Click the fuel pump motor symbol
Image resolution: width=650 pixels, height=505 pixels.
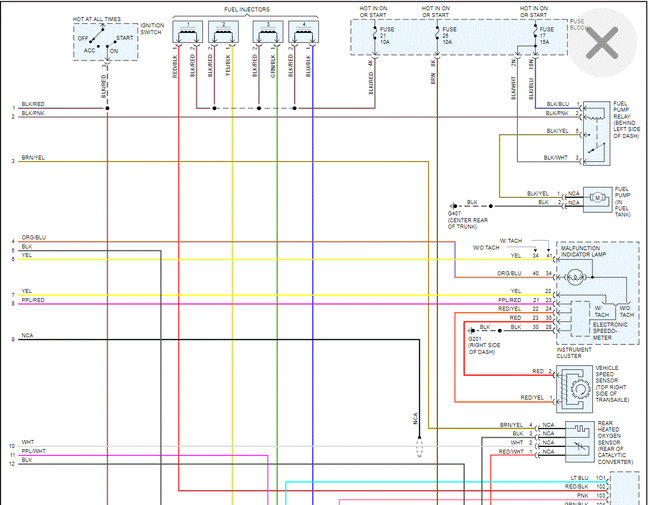point(597,198)
